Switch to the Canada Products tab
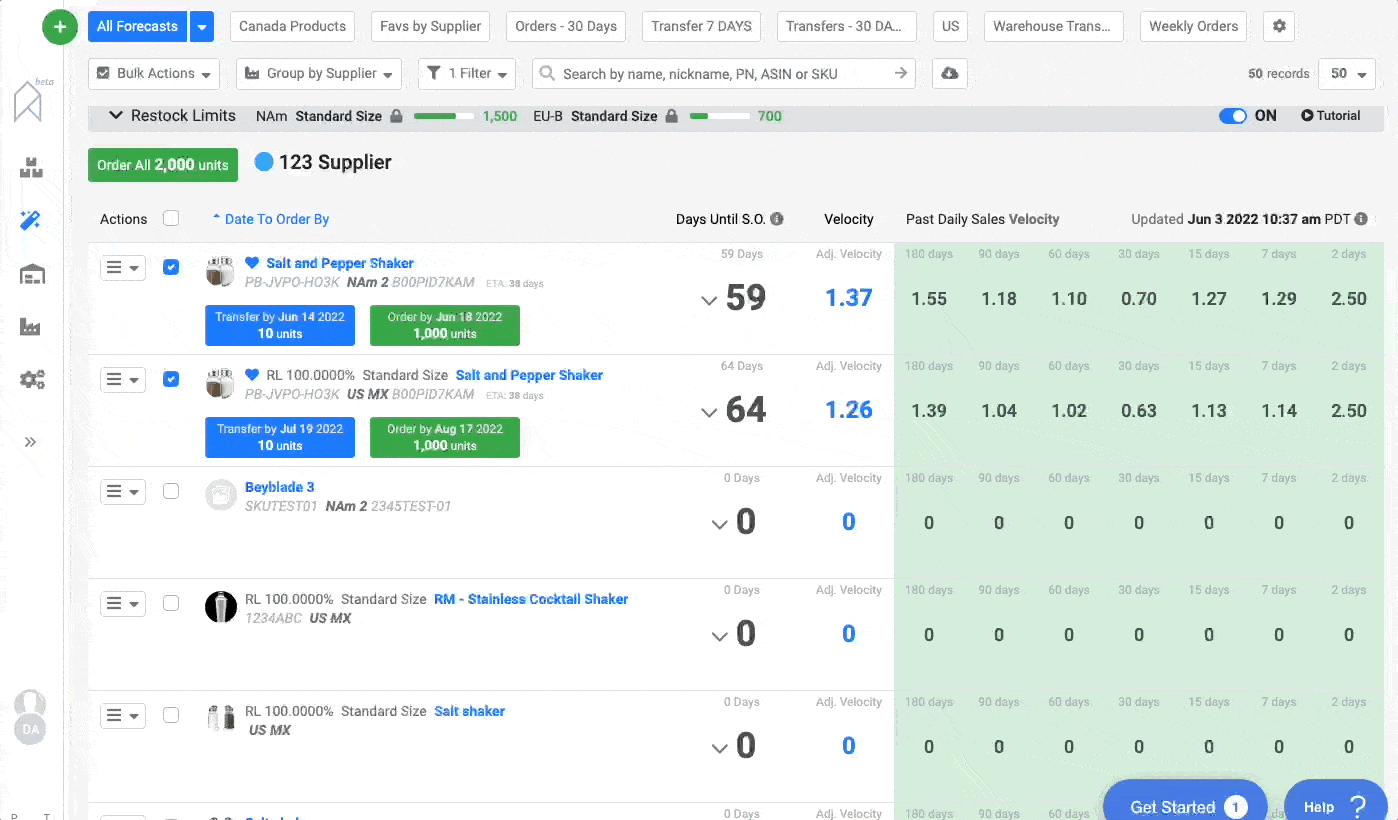 (291, 26)
